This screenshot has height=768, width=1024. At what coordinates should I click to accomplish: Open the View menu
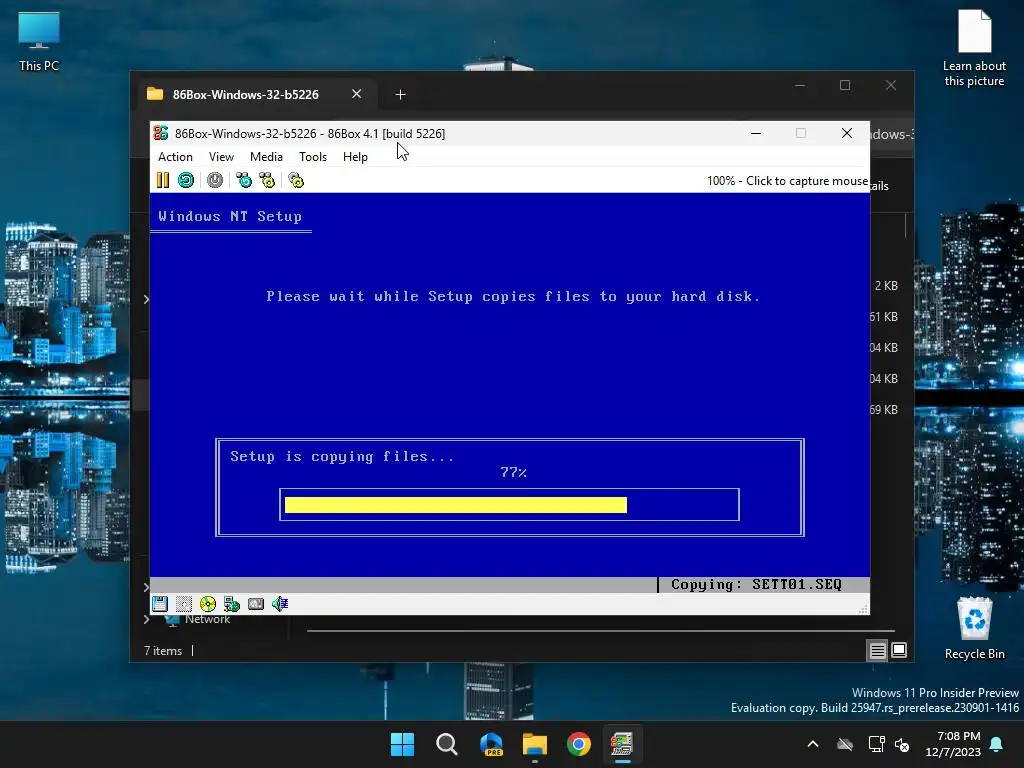point(221,157)
